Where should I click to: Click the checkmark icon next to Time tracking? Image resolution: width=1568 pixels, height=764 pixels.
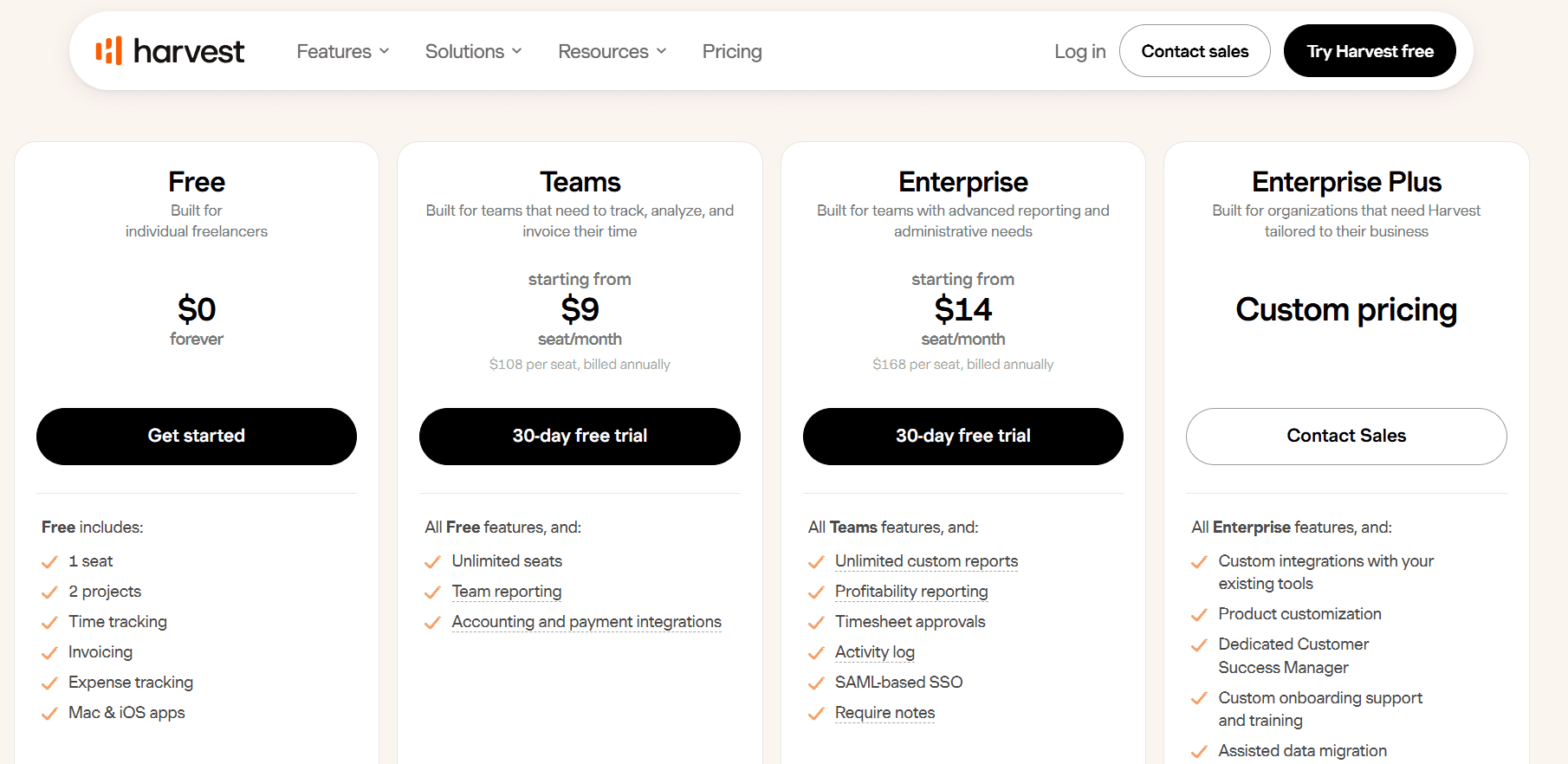[x=49, y=623]
